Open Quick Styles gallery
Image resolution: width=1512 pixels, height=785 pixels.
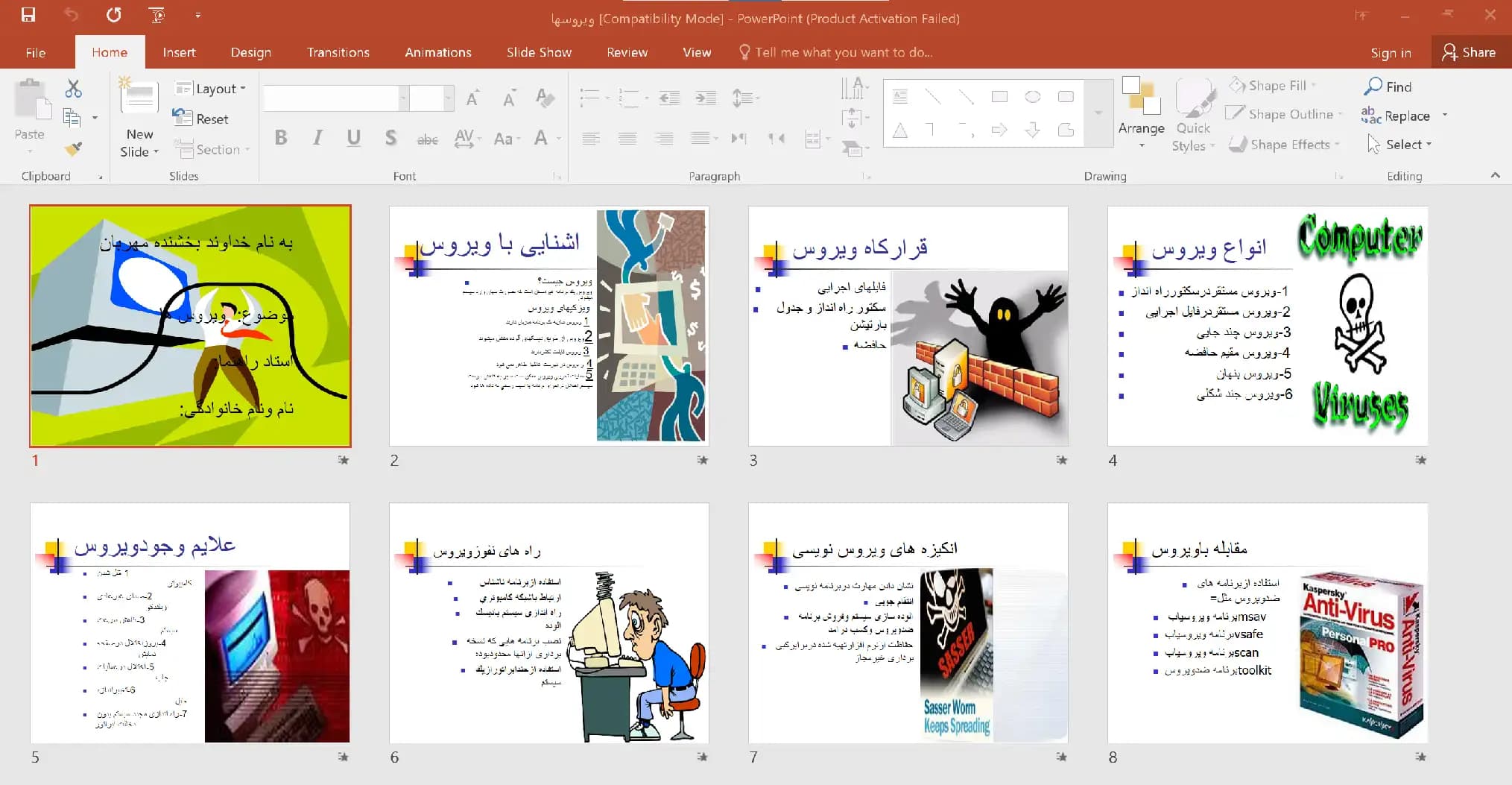[x=1194, y=116]
